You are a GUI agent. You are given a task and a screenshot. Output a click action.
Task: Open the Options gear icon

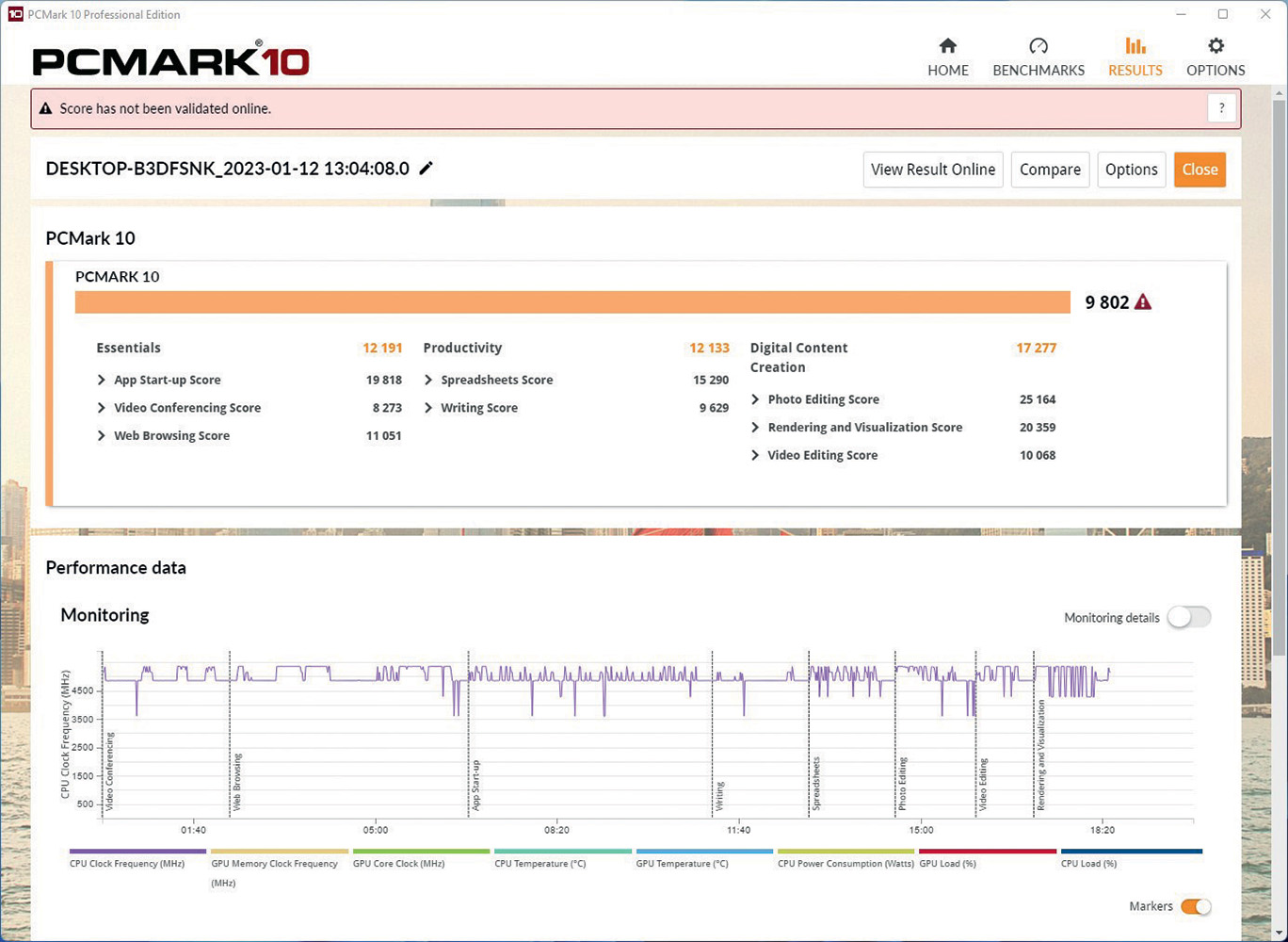click(x=1216, y=45)
